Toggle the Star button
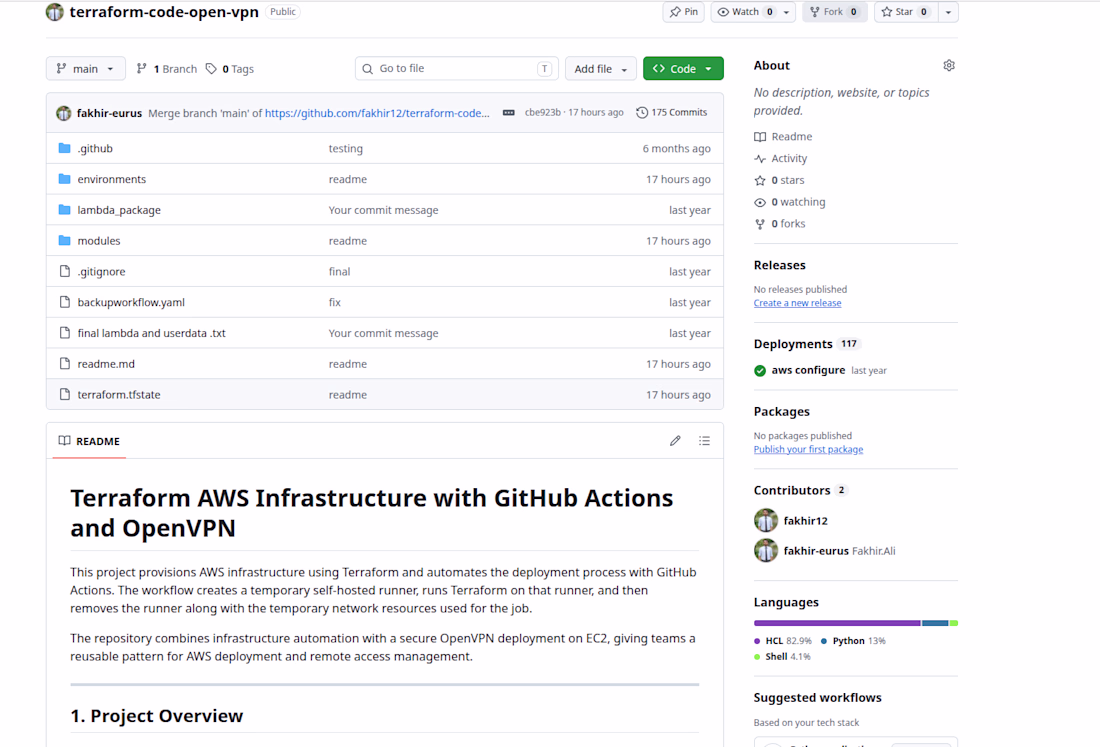1100x747 pixels. coord(905,12)
